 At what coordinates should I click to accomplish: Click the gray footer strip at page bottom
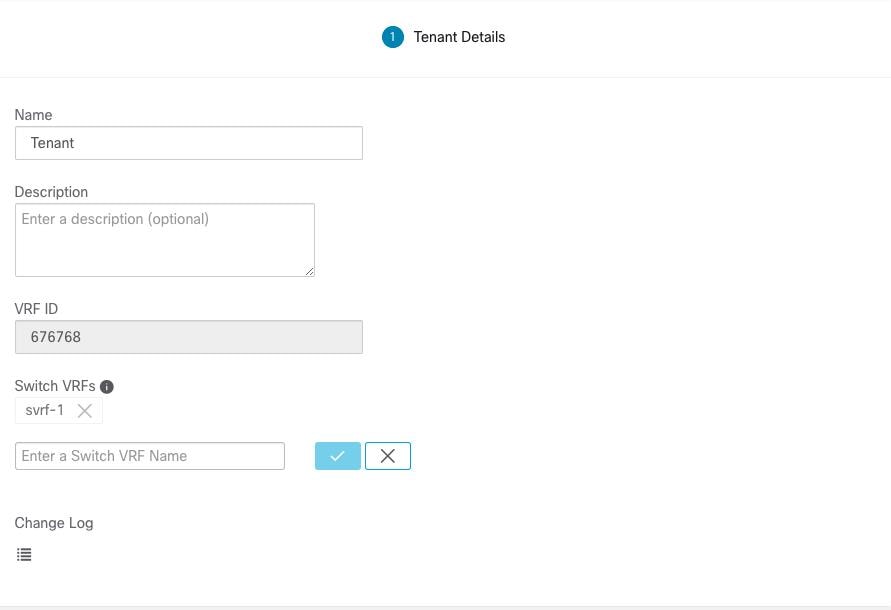click(445, 607)
